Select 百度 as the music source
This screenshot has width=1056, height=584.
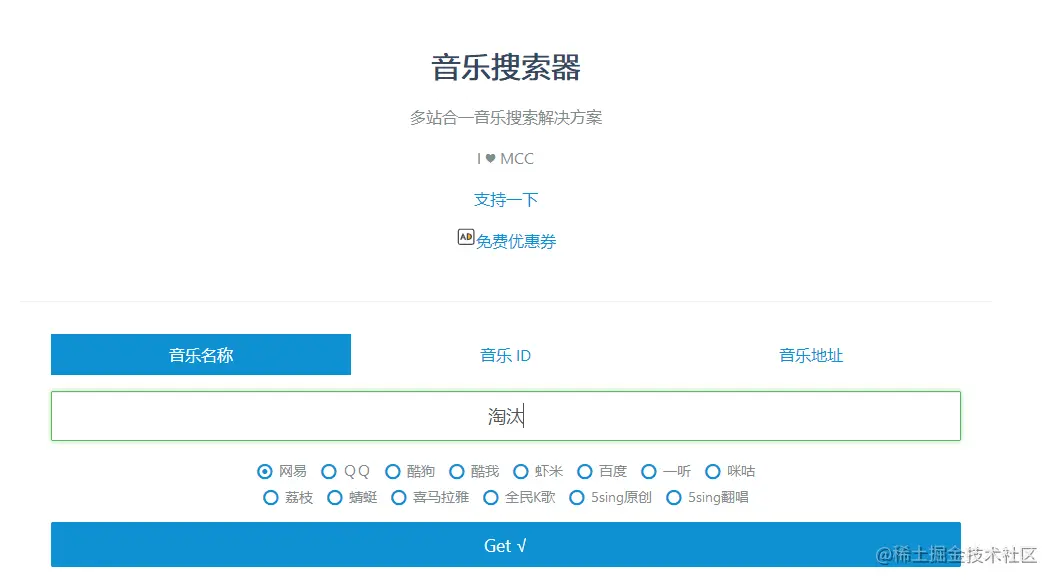pos(585,471)
